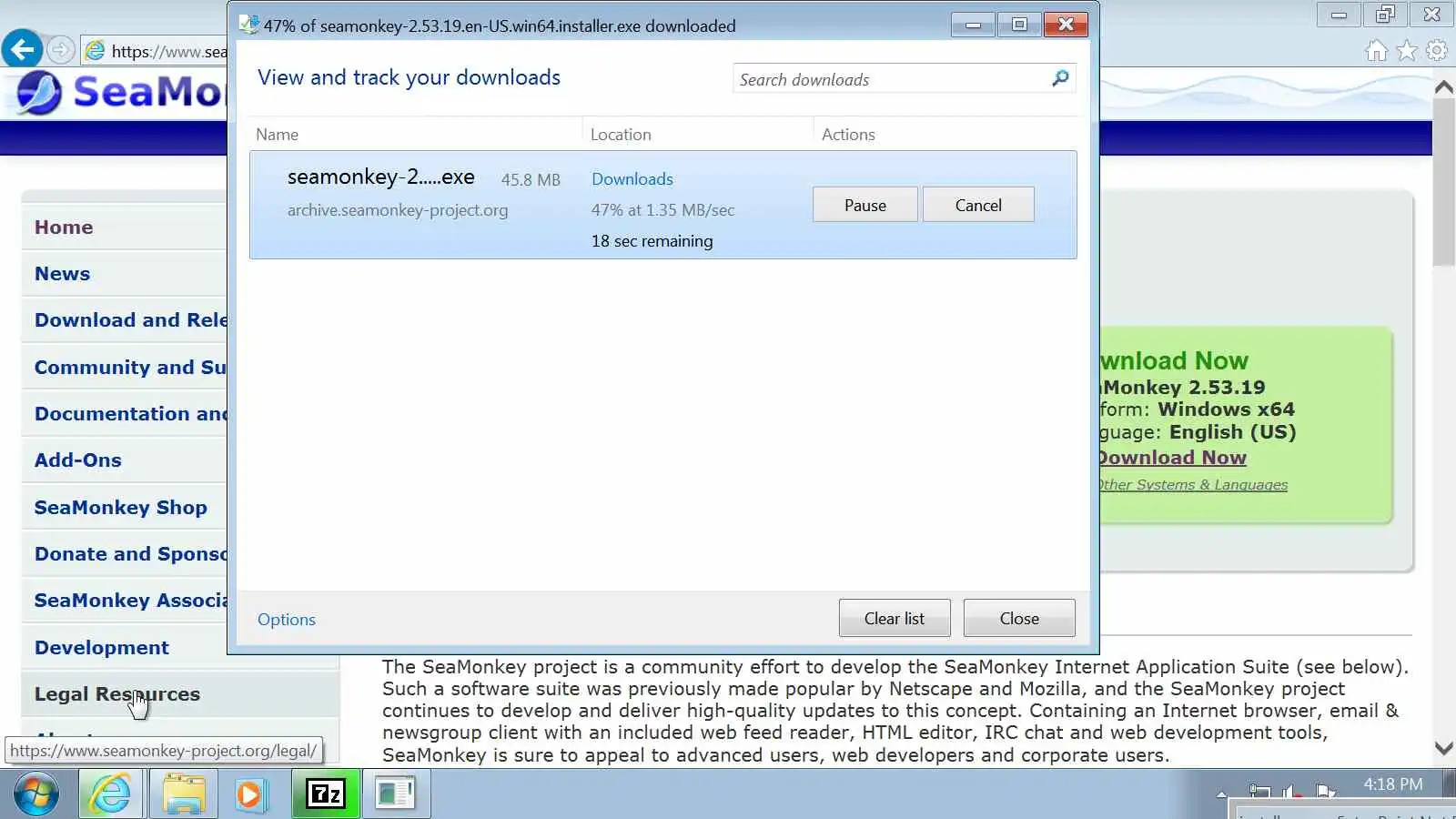Open Other Systems & Languages link
Image resolution: width=1456 pixels, height=819 pixels.
[1193, 484]
